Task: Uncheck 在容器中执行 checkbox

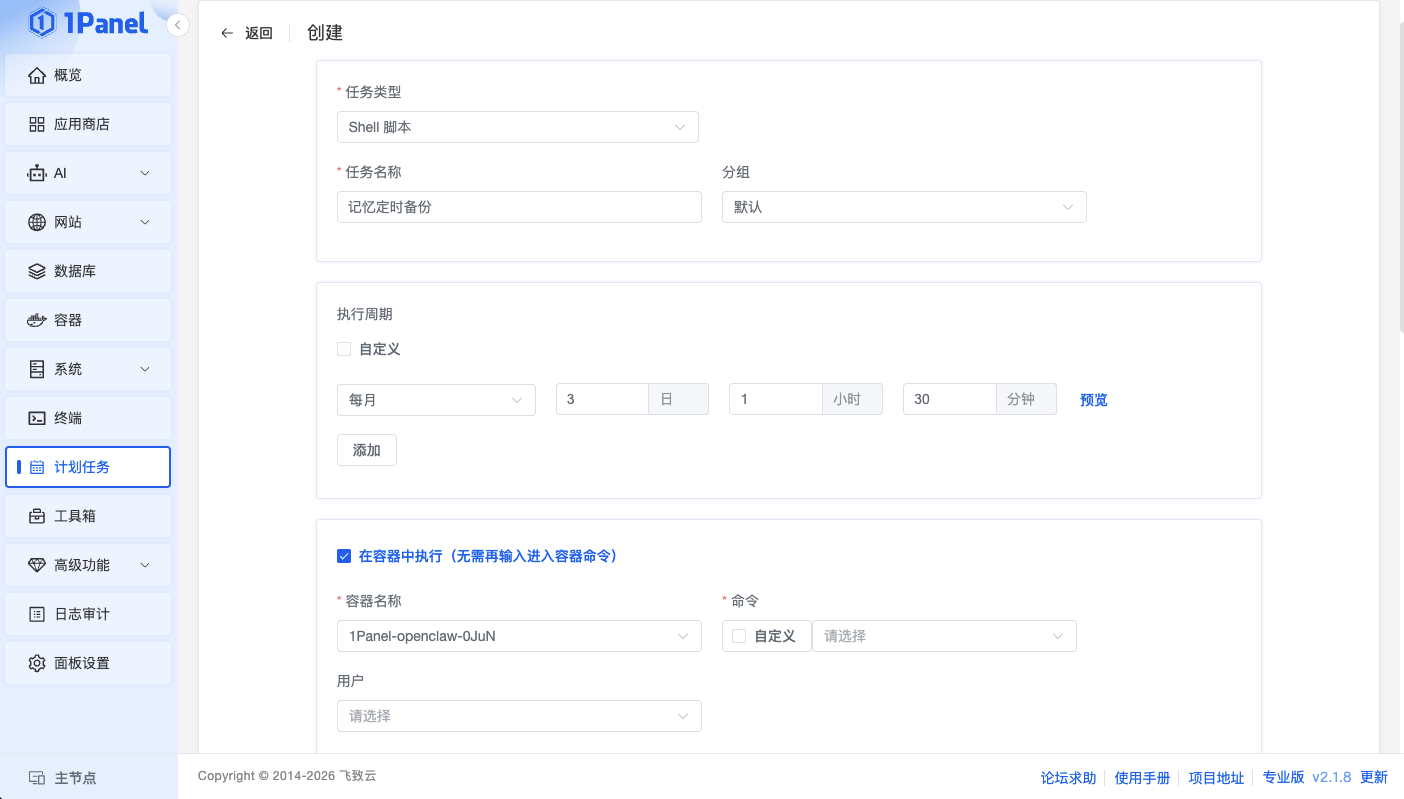Action: [x=344, y=556]
